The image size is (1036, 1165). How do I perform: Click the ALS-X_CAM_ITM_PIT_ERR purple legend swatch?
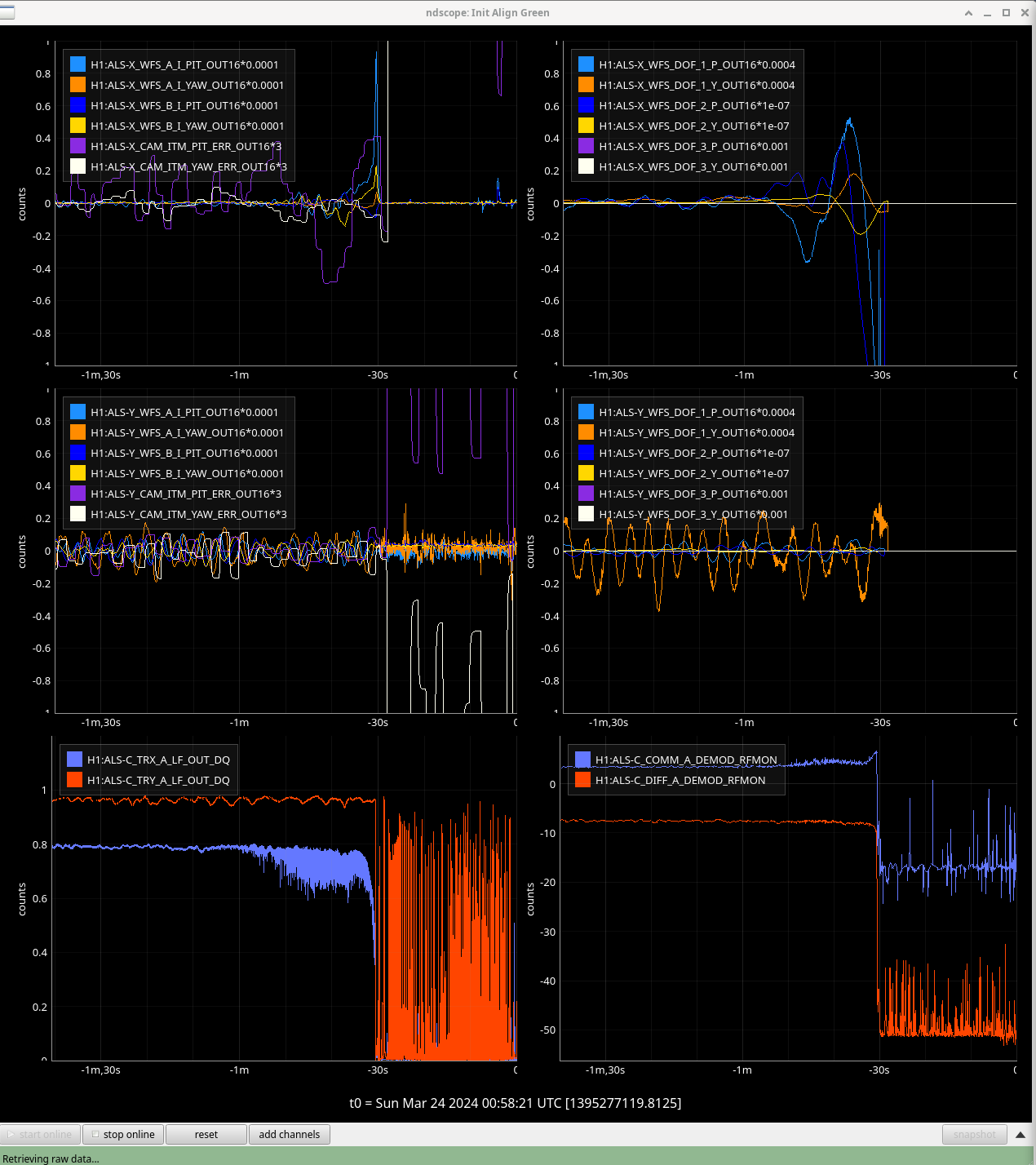(x=78, y=146)
